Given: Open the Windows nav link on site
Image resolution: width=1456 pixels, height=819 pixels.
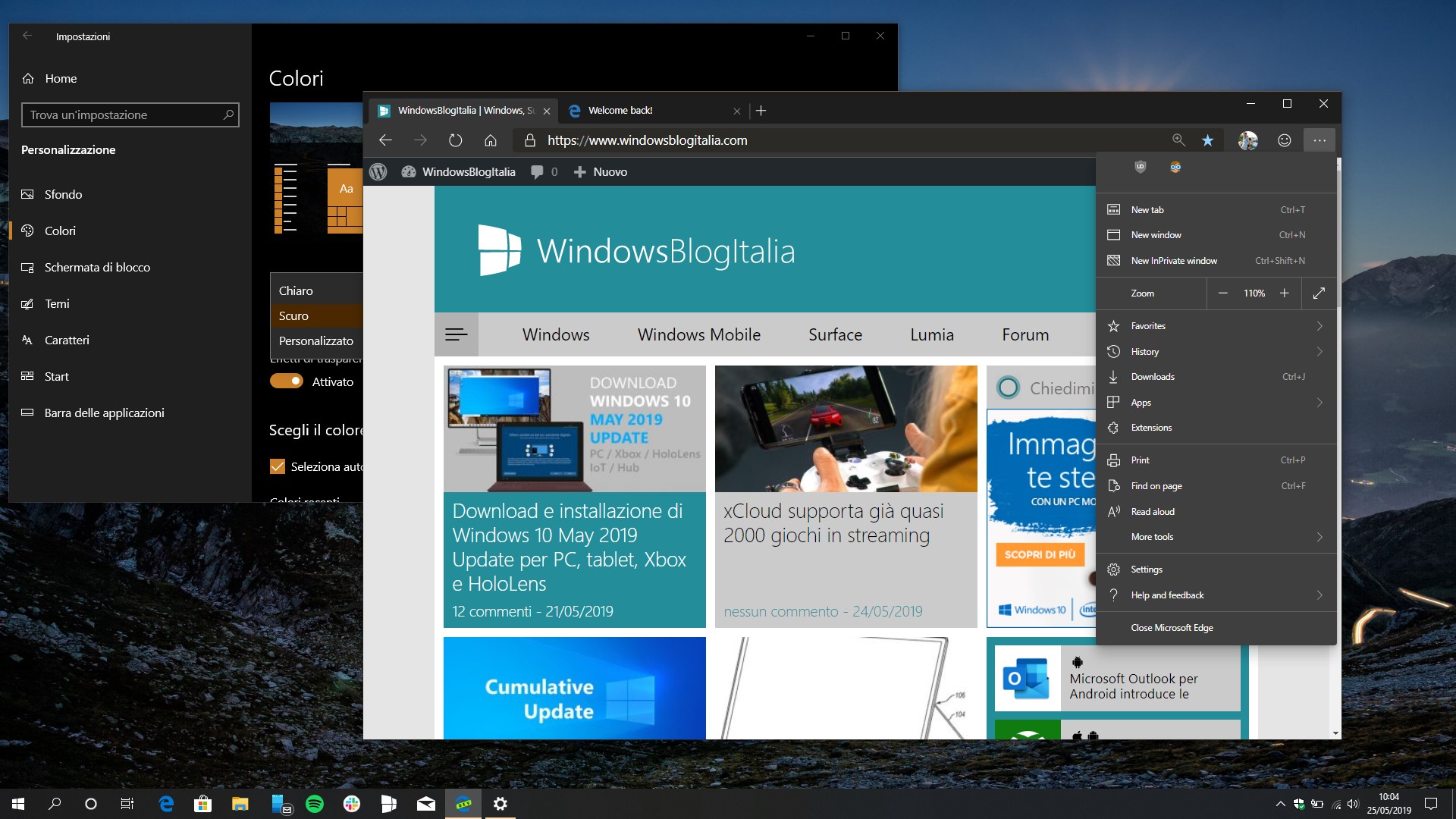Looking at the screenshot, I should coord(556,334).
